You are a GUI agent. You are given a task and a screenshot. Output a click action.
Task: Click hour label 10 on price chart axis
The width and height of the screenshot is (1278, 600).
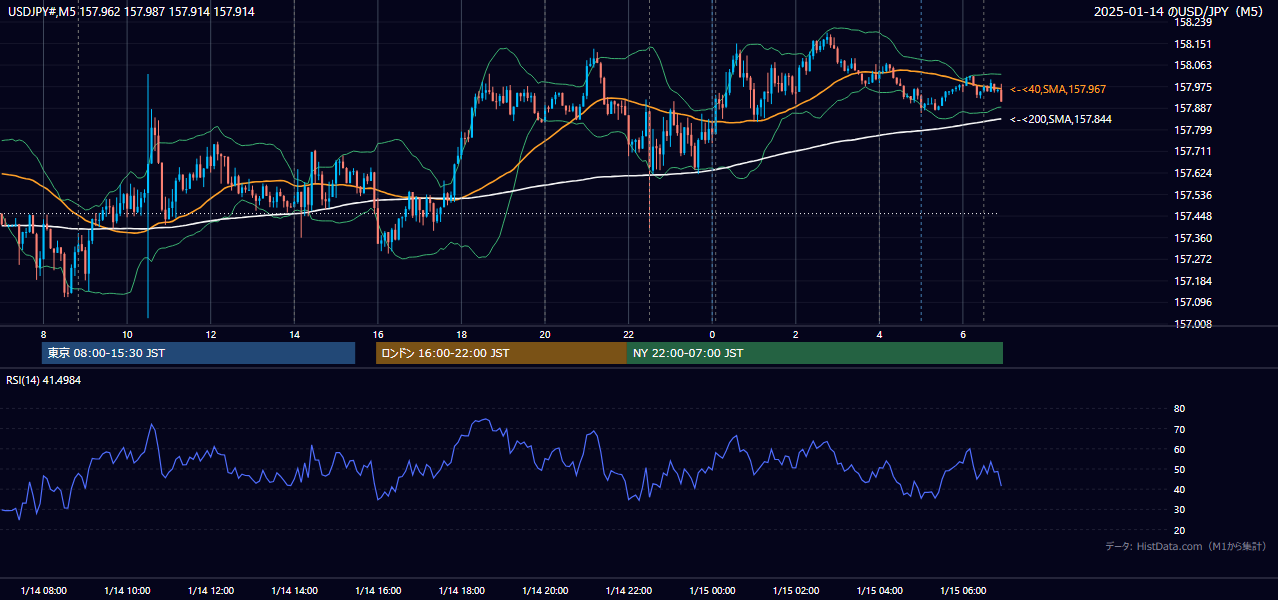(x=127, y=334)
